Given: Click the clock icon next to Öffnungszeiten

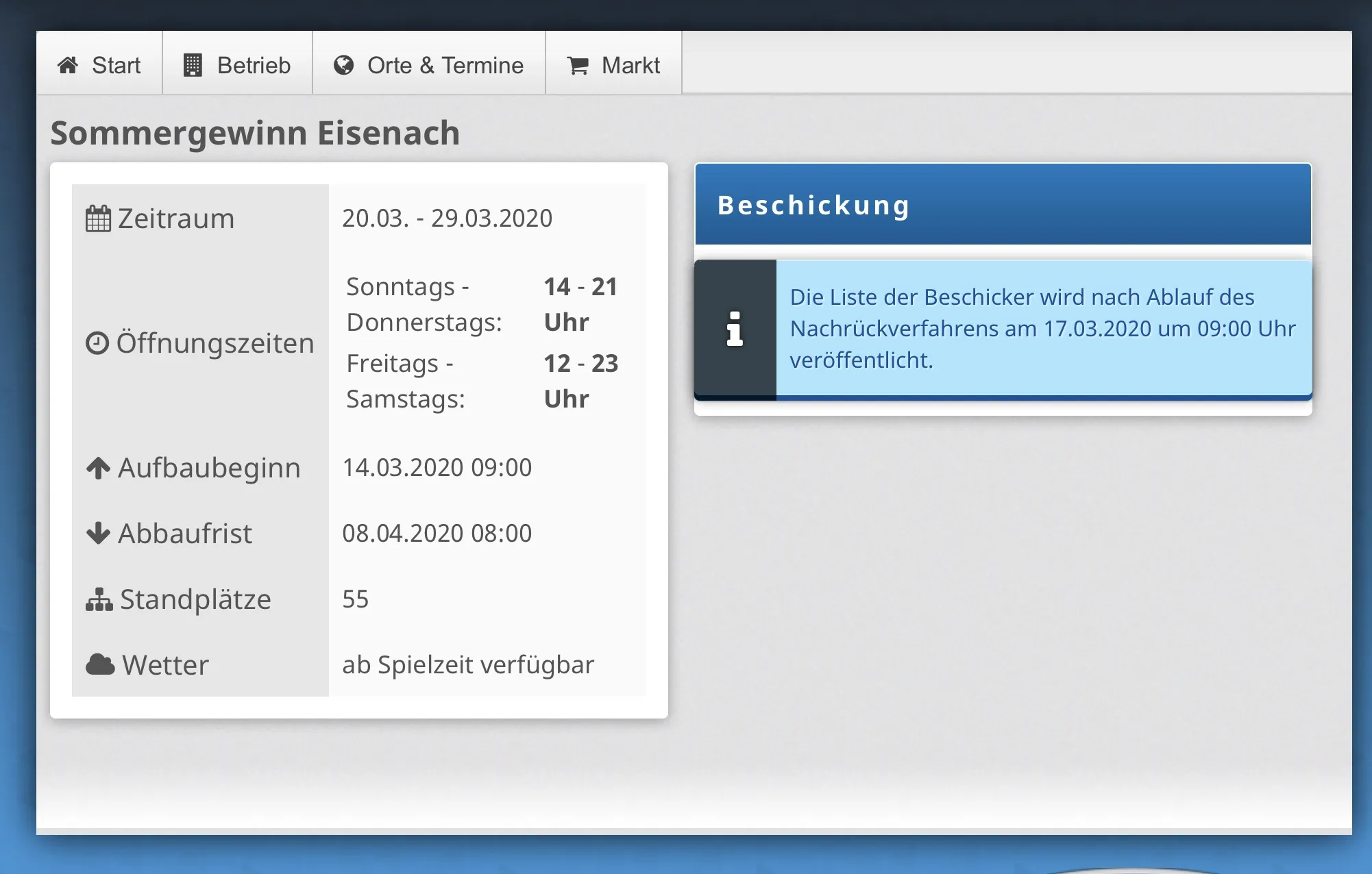Looking at the screenshot, I should [97, 343].
